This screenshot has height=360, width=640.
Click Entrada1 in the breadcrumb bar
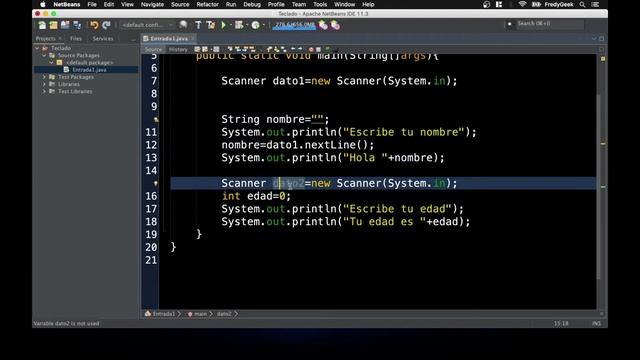pos(164,314)
